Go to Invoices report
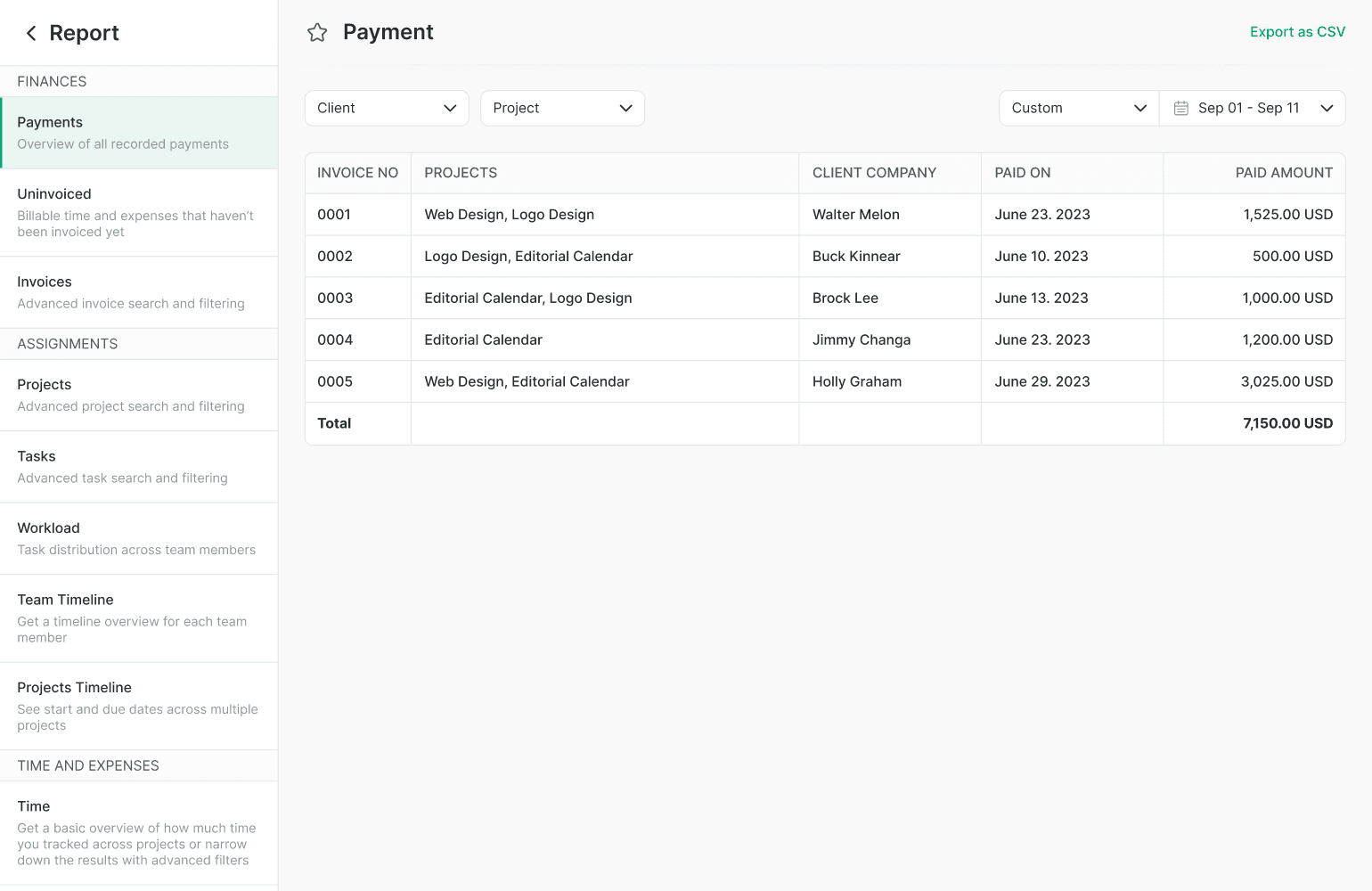This screenshot has width=1372, height=891. click(x=139, y=292)
